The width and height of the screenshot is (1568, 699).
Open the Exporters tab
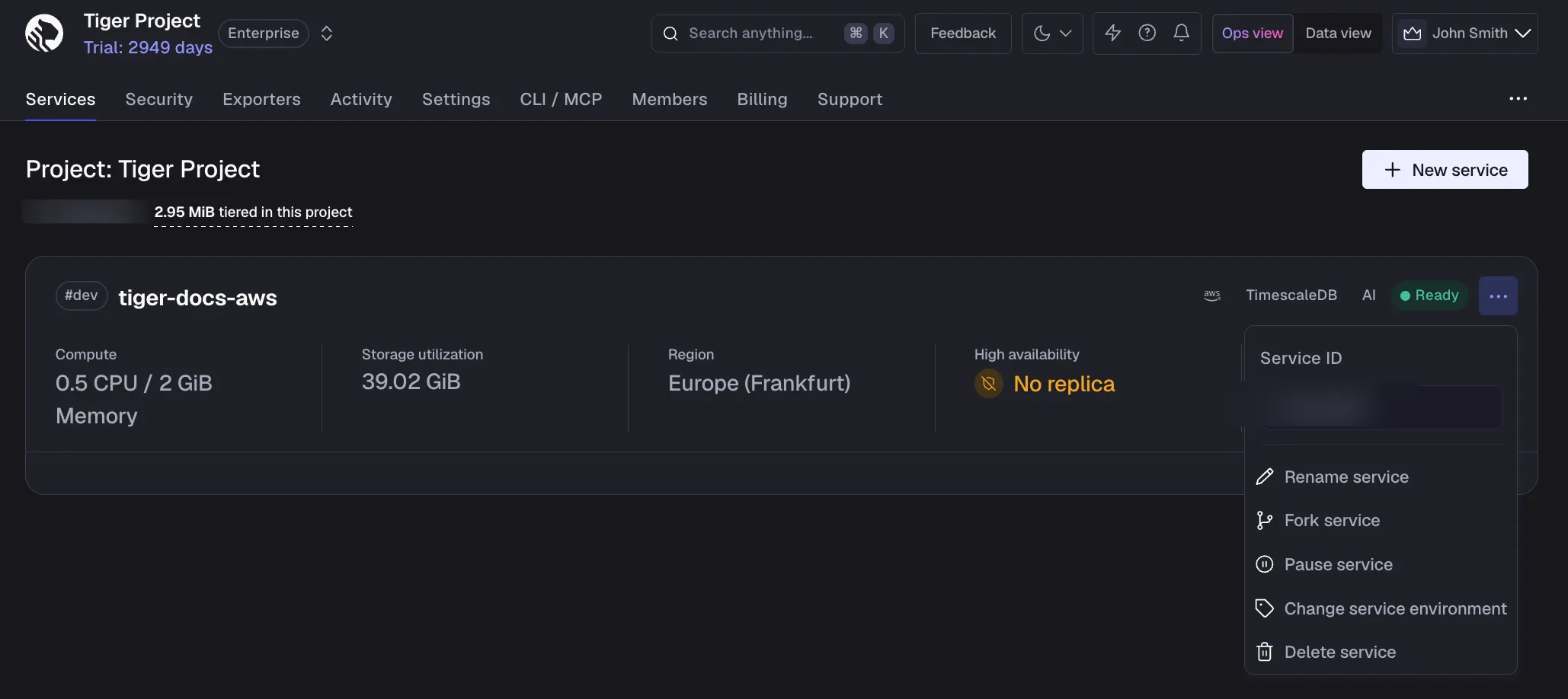261,100
